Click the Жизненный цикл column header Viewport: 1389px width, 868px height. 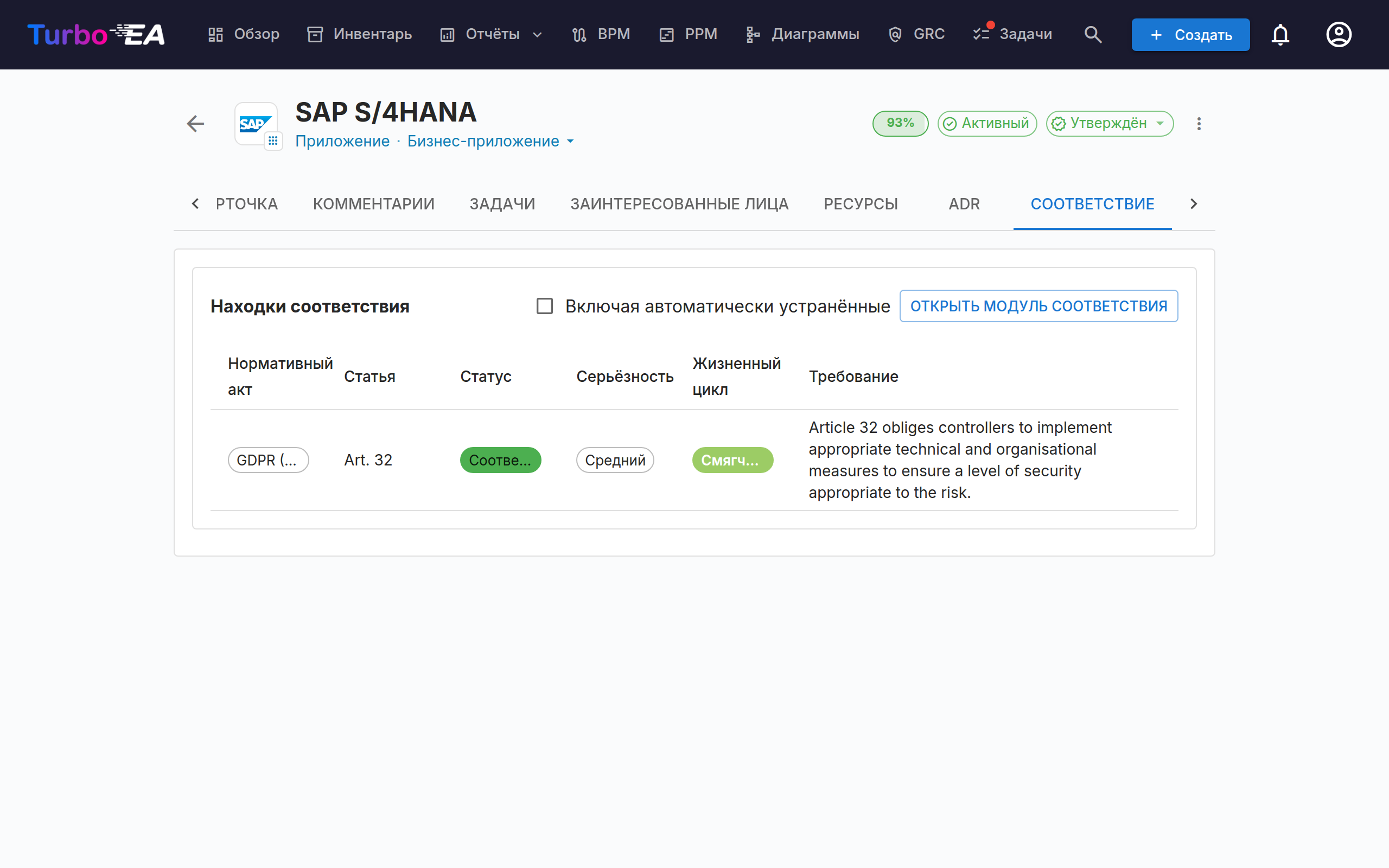tap(736, 376)
